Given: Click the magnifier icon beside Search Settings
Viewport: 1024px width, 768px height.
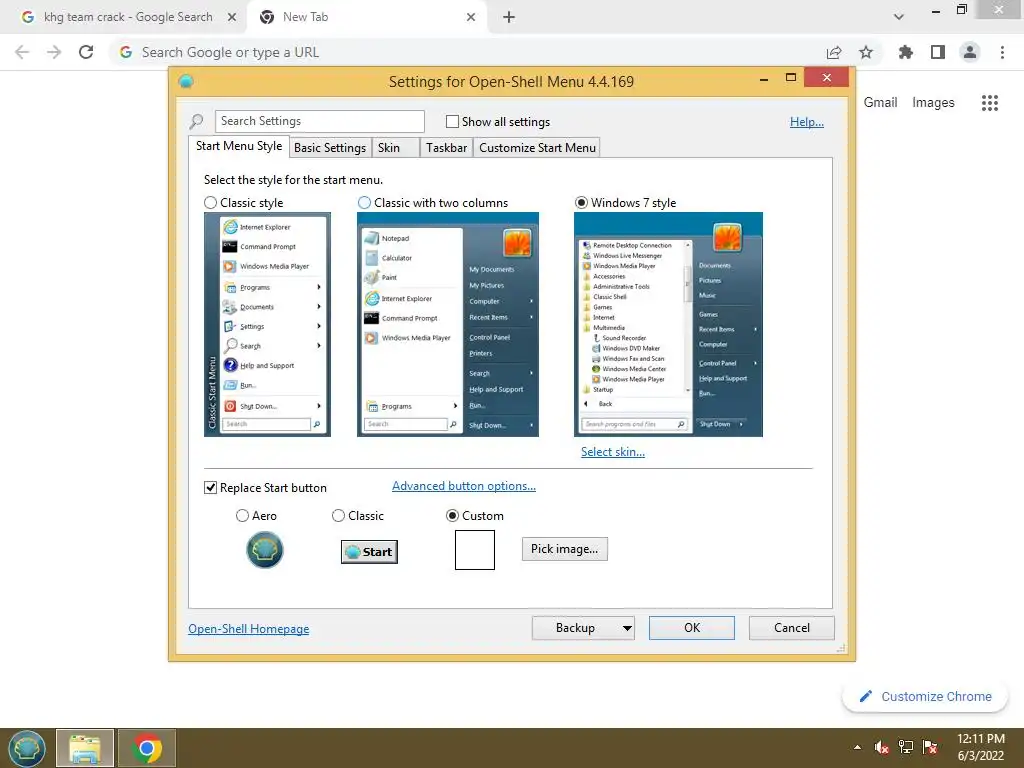Looking at the screenshot, I should 197,121.
